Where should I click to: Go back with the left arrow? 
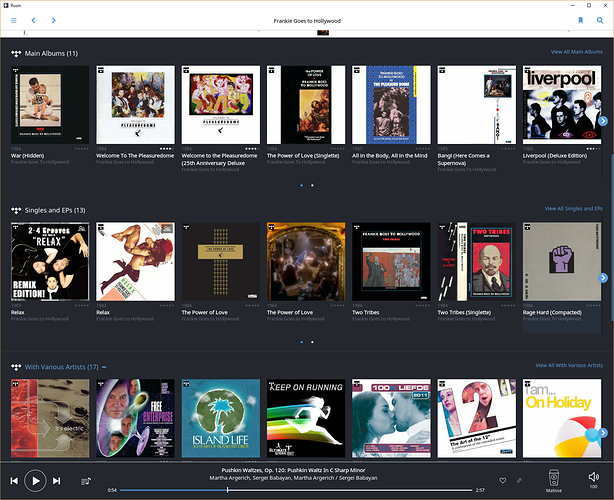(x=33, y=20)
